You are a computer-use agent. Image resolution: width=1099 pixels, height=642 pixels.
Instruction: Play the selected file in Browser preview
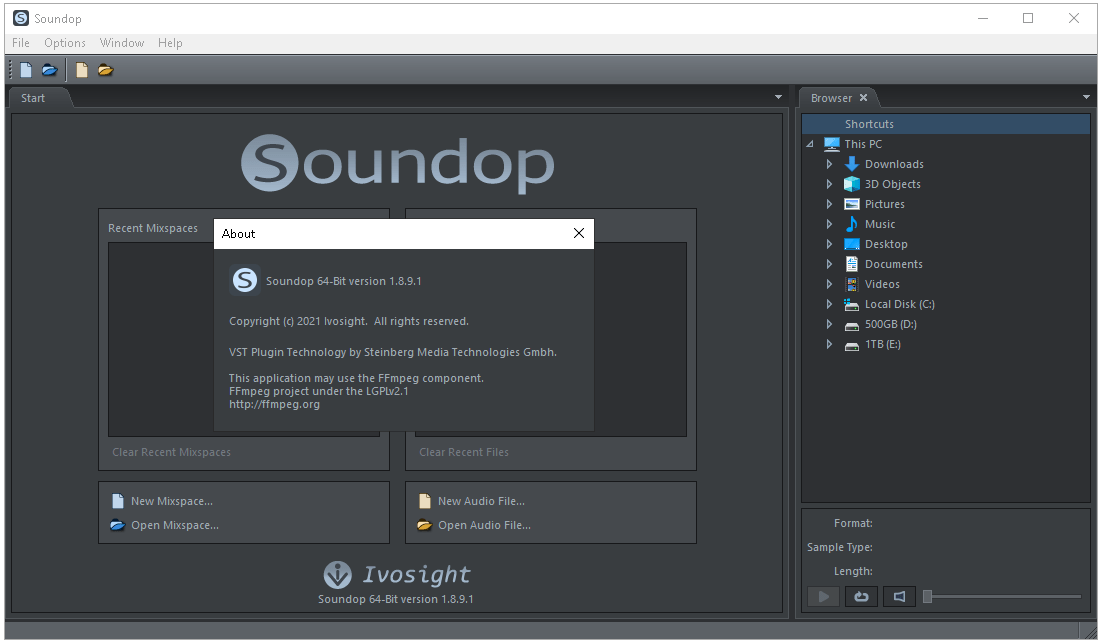coord(824,596)
